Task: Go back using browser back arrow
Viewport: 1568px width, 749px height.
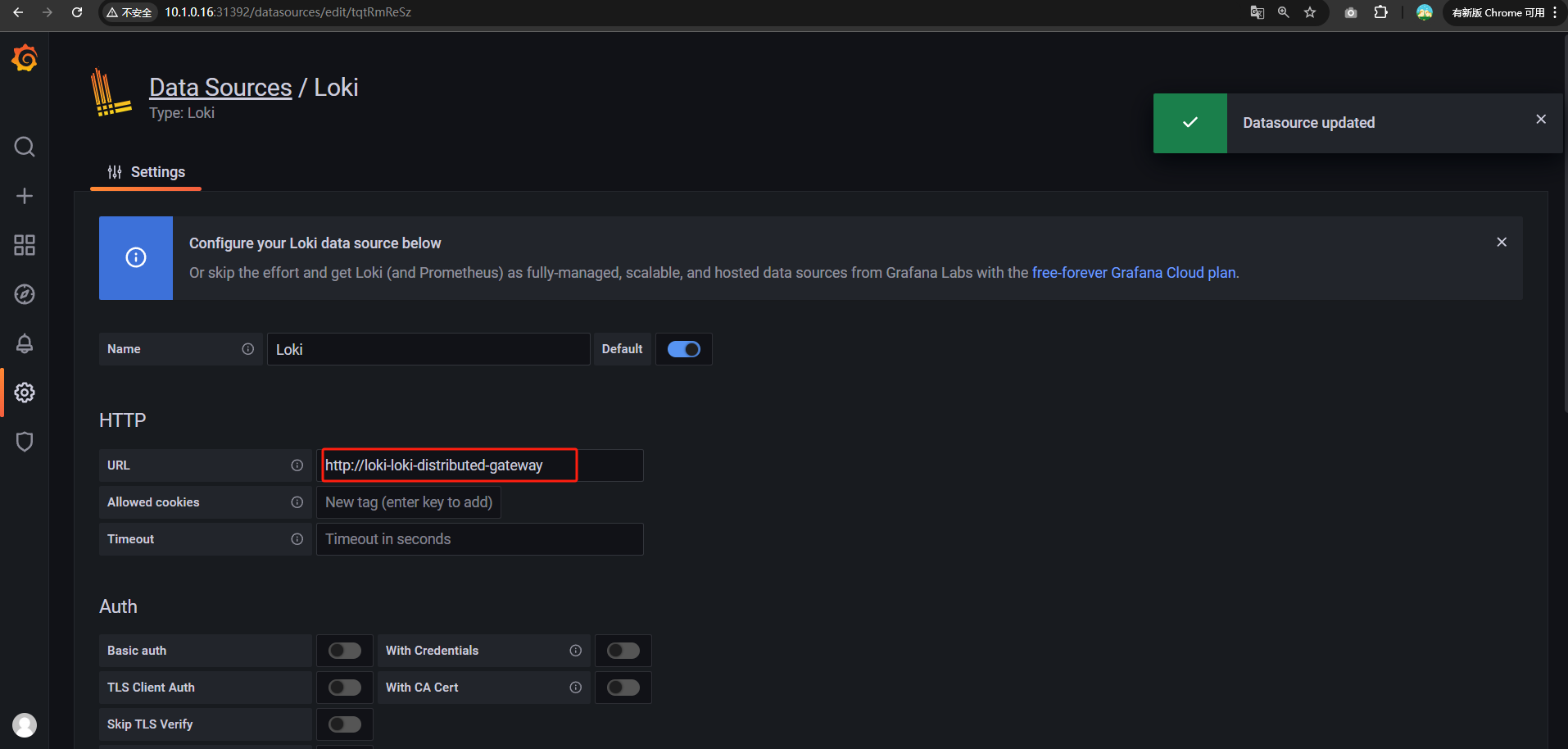Action: [x=18, y=12]
